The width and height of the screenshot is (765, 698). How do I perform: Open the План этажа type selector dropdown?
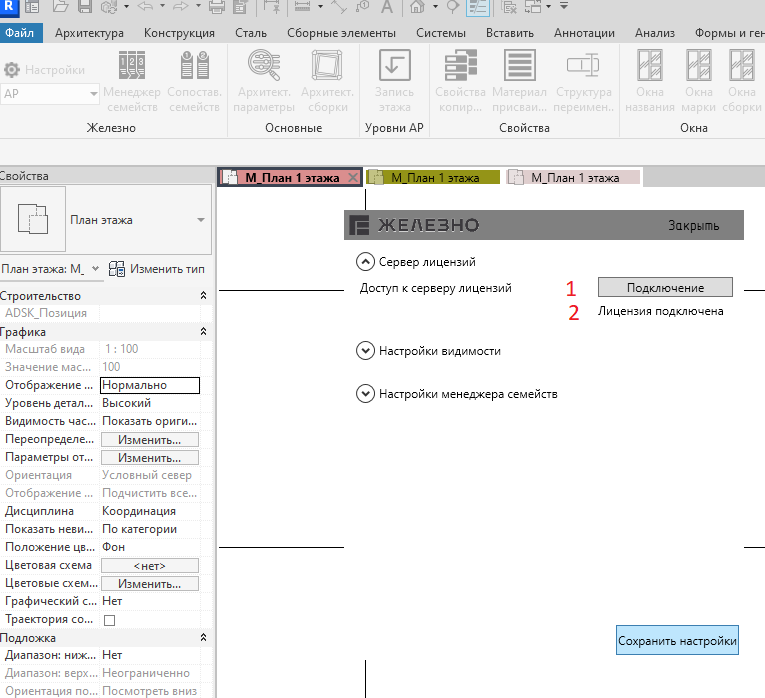201,220
